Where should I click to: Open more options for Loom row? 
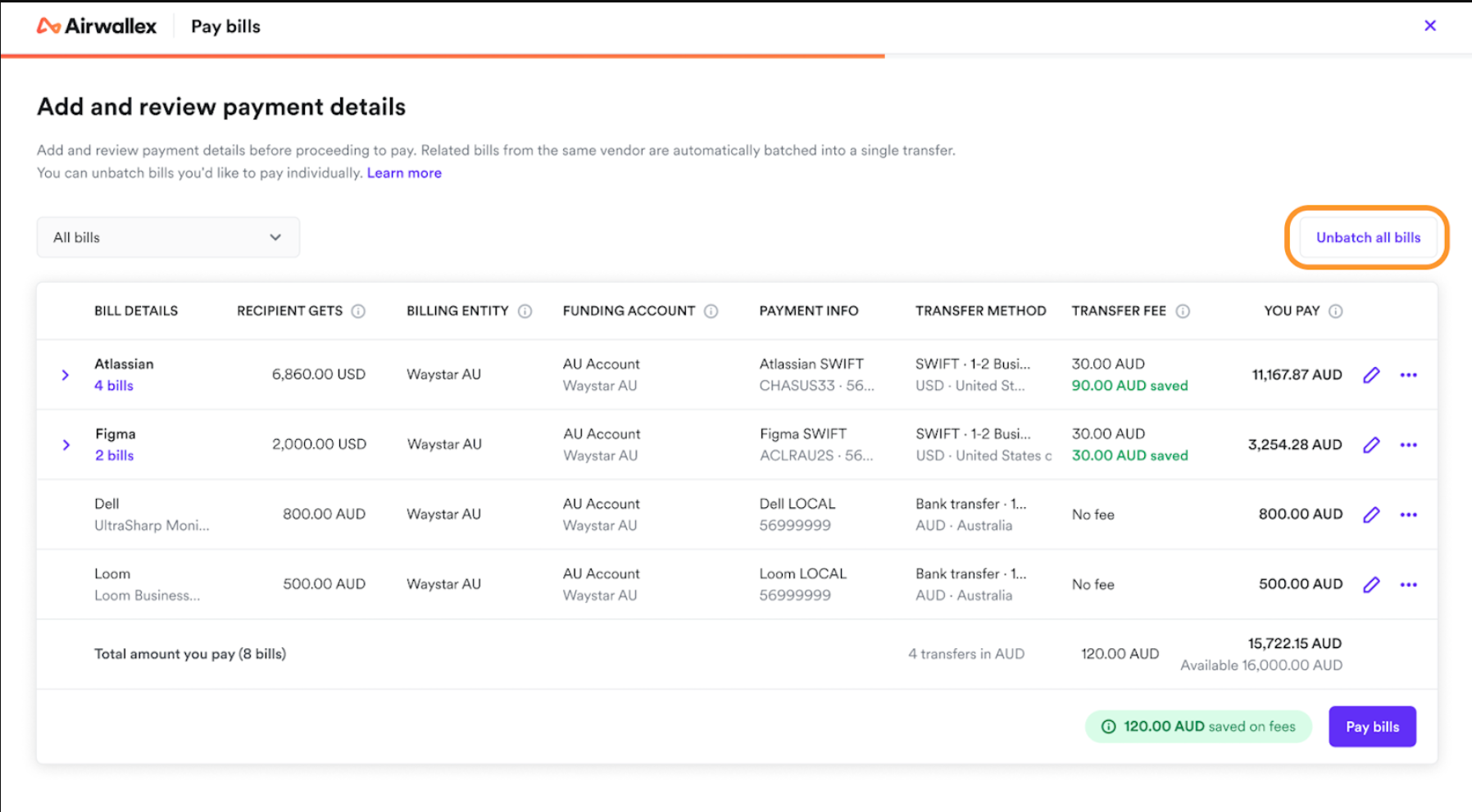(1409, 584)
